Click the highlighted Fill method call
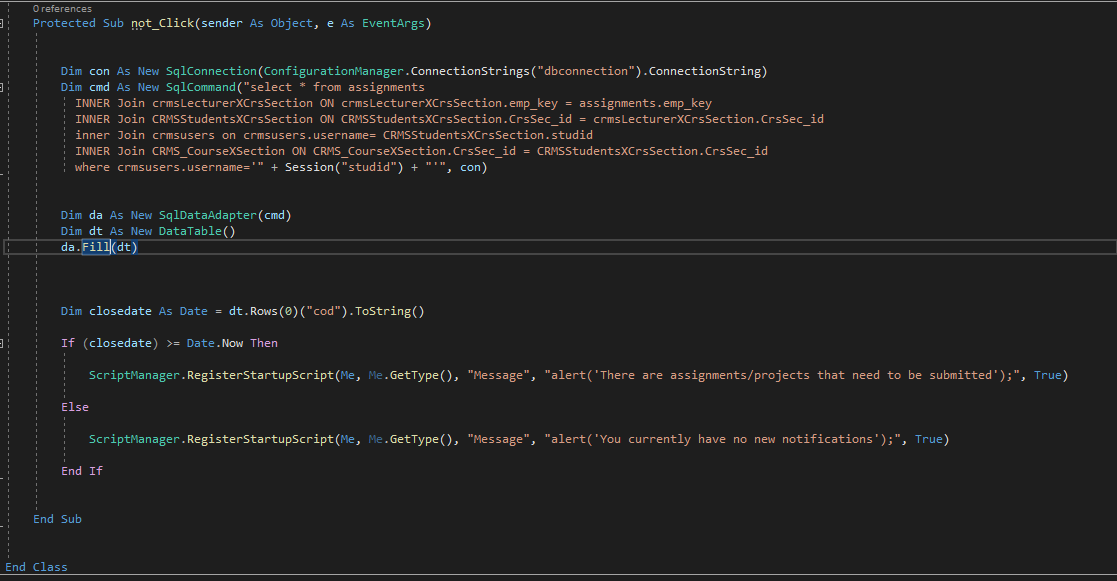1117x581 pixels. point(96,247)
